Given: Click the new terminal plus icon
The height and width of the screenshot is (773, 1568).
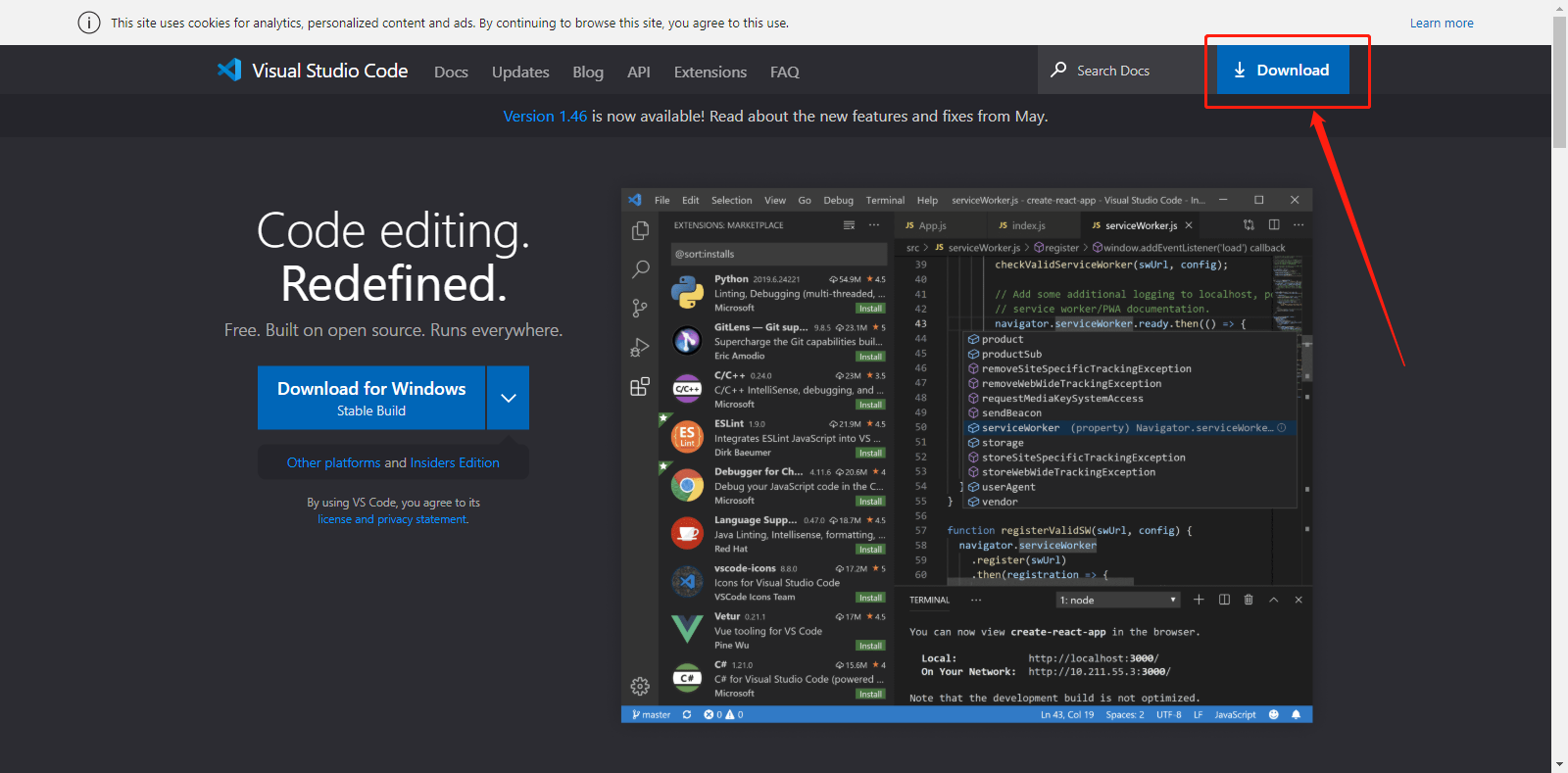Looking at the screenshot, I should point(1199,600).
